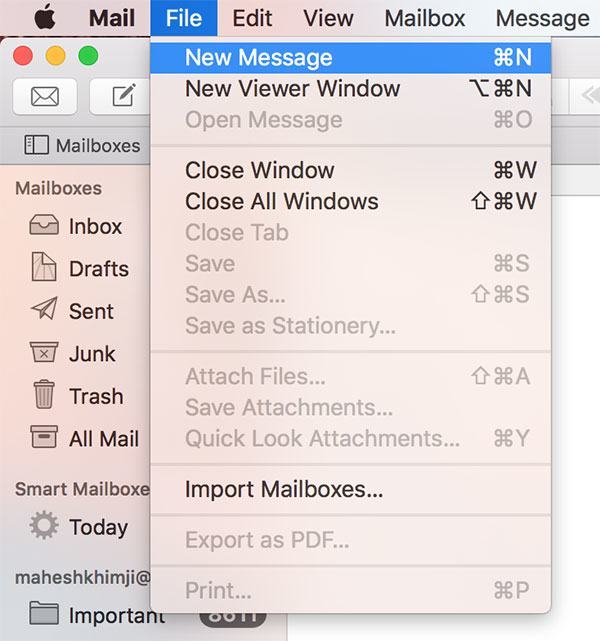Open the Mail application menu
Viewport: 600px width, 641px height.
click(112, 18)
